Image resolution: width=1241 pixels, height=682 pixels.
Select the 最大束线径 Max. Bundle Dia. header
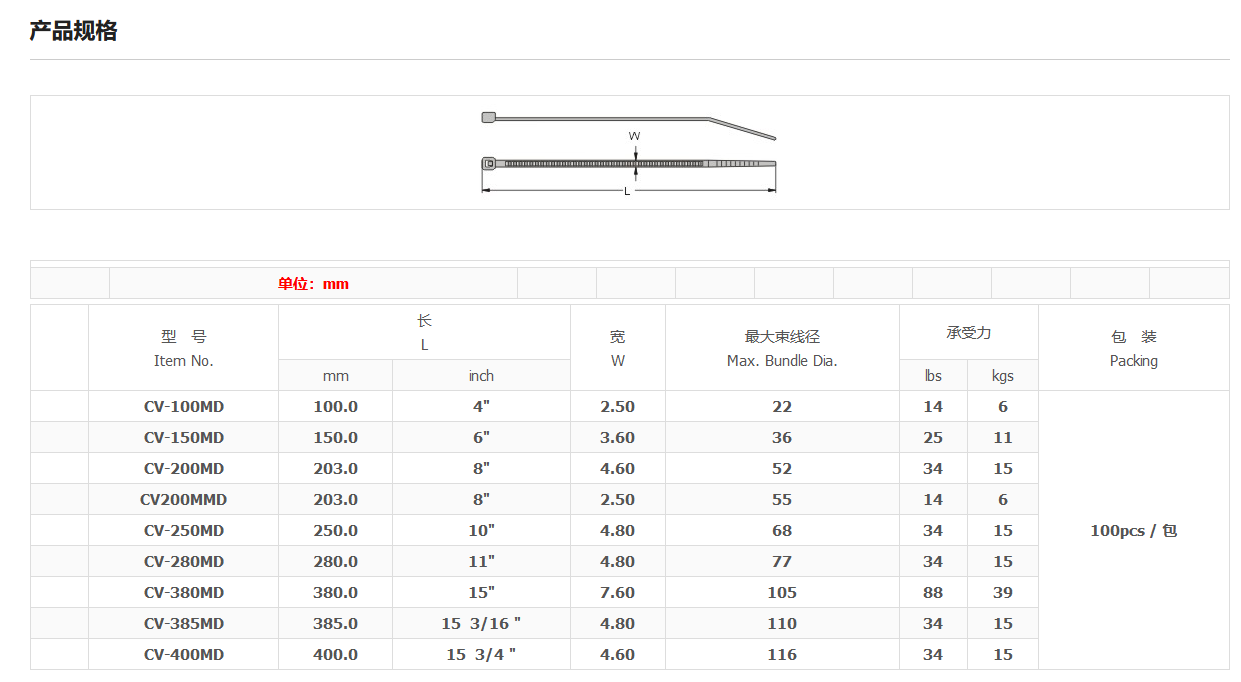pos(781,348)
